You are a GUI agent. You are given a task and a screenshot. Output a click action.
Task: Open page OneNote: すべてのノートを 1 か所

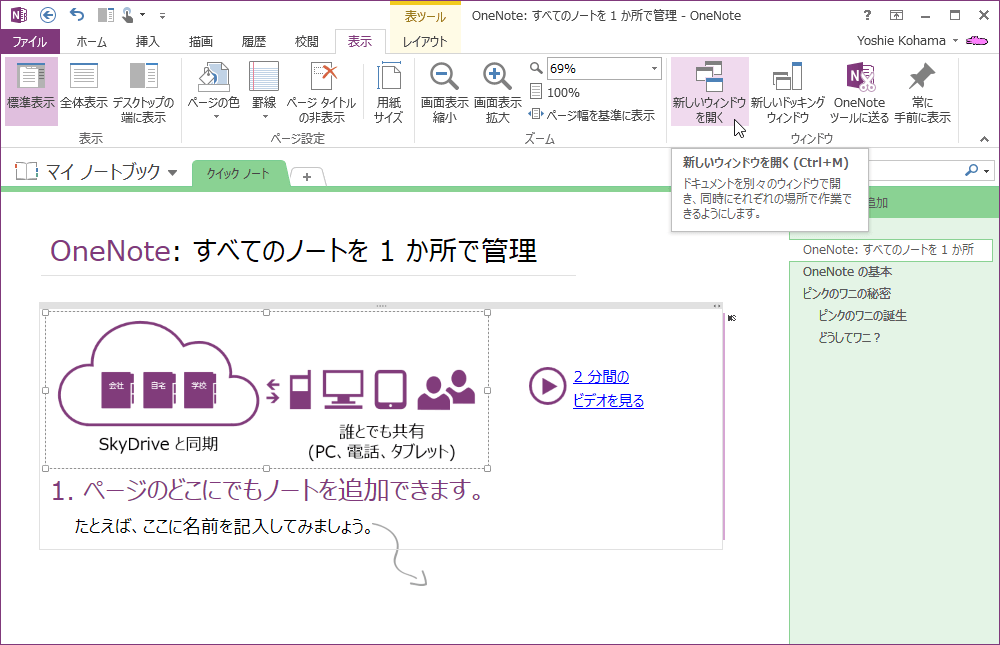[890, 250]
